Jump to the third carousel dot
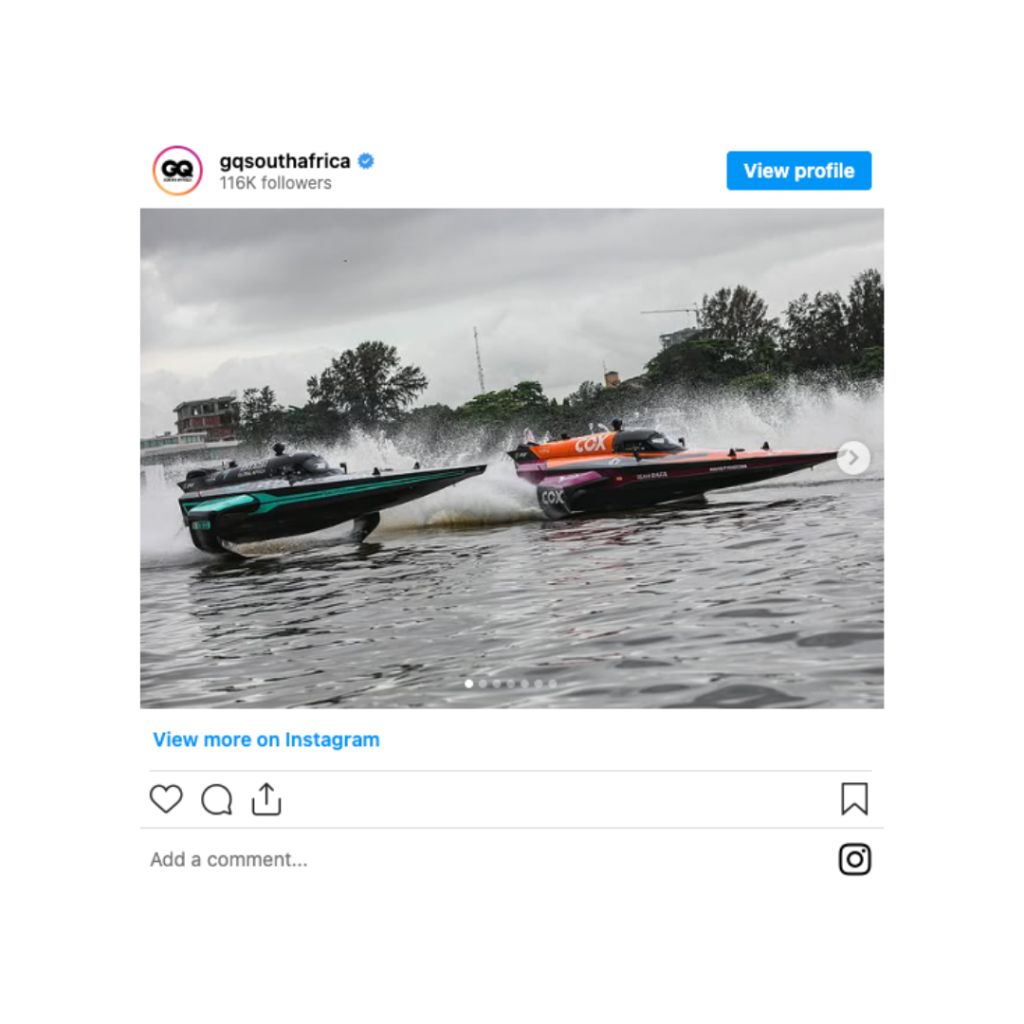 (497, 684)
